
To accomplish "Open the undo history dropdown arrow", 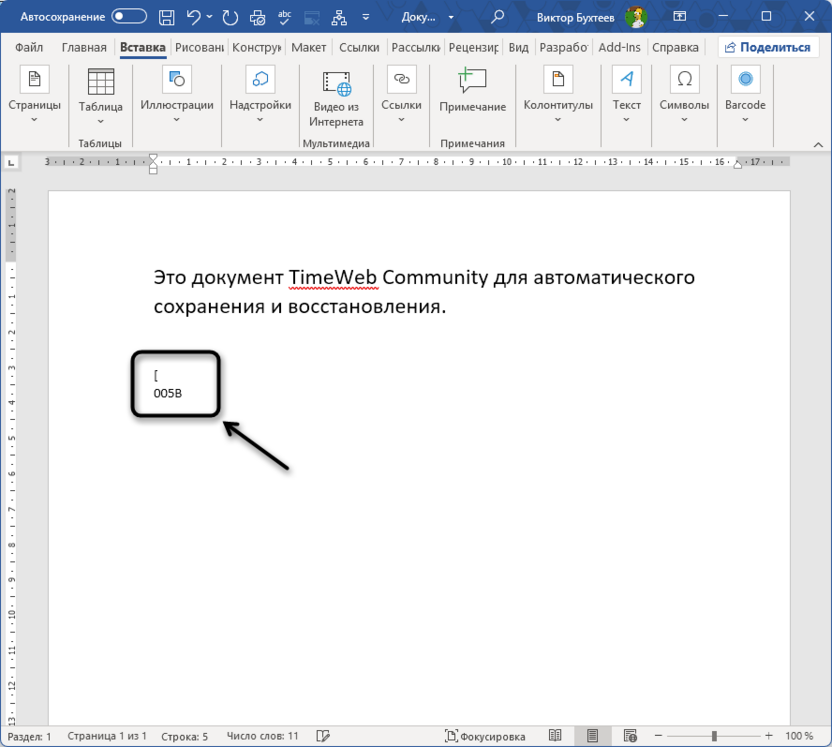I will click(x=210, y=17).
